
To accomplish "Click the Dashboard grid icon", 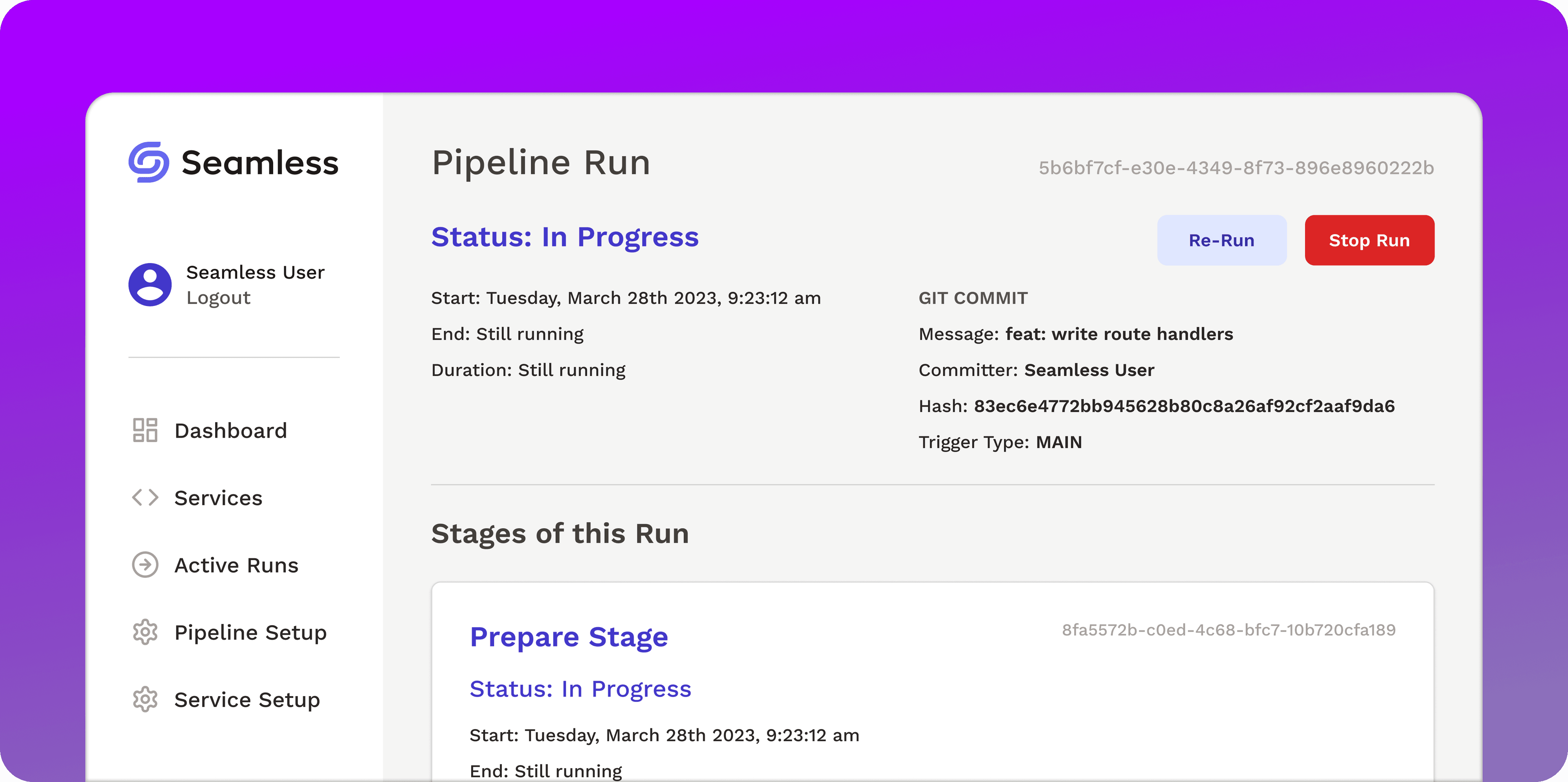I will pyautogui.click(x=145, y=430).
